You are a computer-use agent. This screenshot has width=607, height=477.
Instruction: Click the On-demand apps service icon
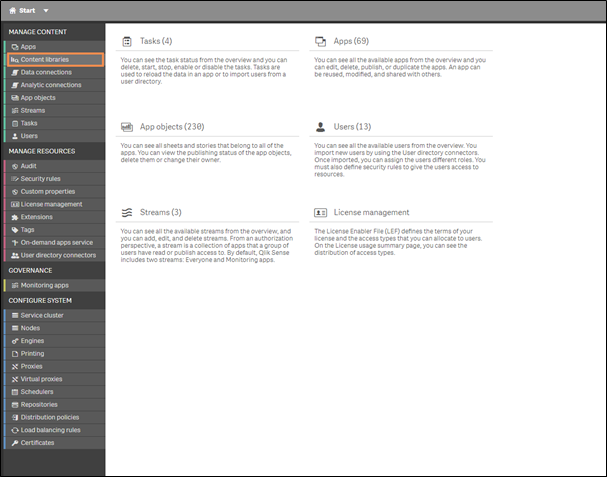point(15,243)
